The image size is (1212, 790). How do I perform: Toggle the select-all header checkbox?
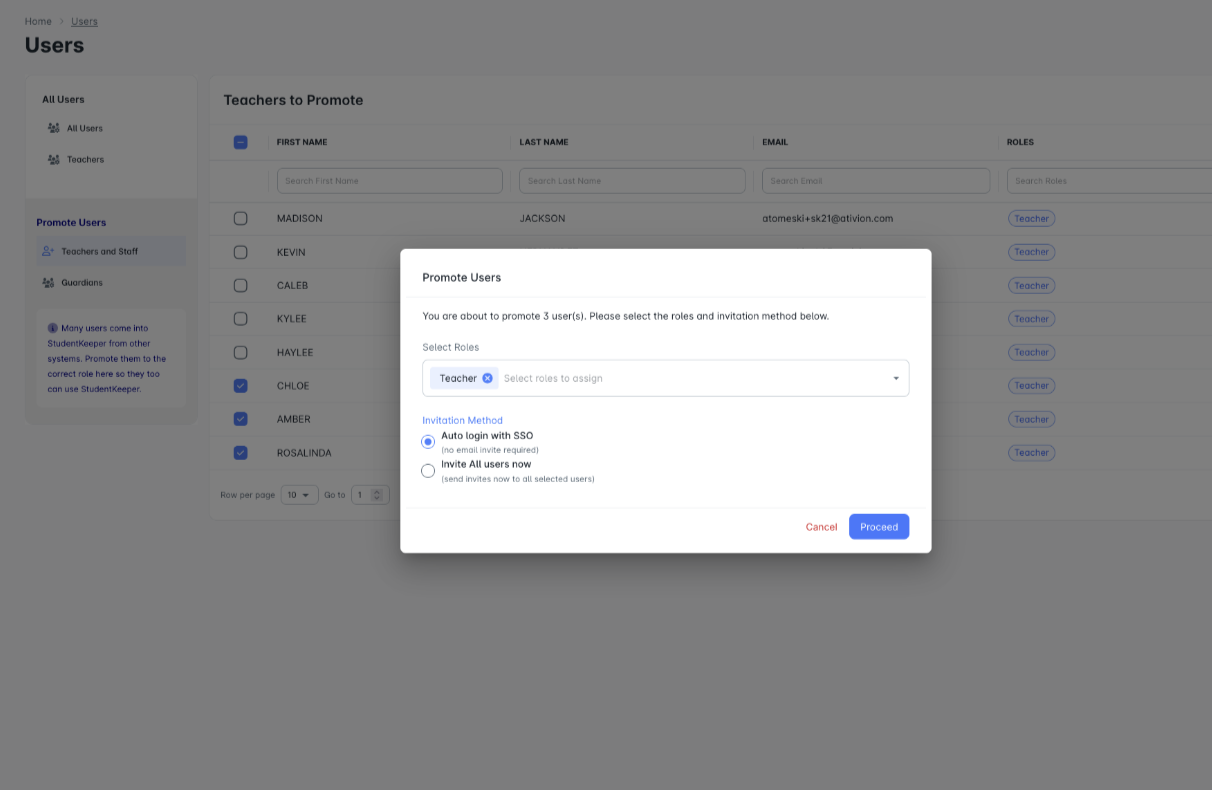click(x=240, y=142)
